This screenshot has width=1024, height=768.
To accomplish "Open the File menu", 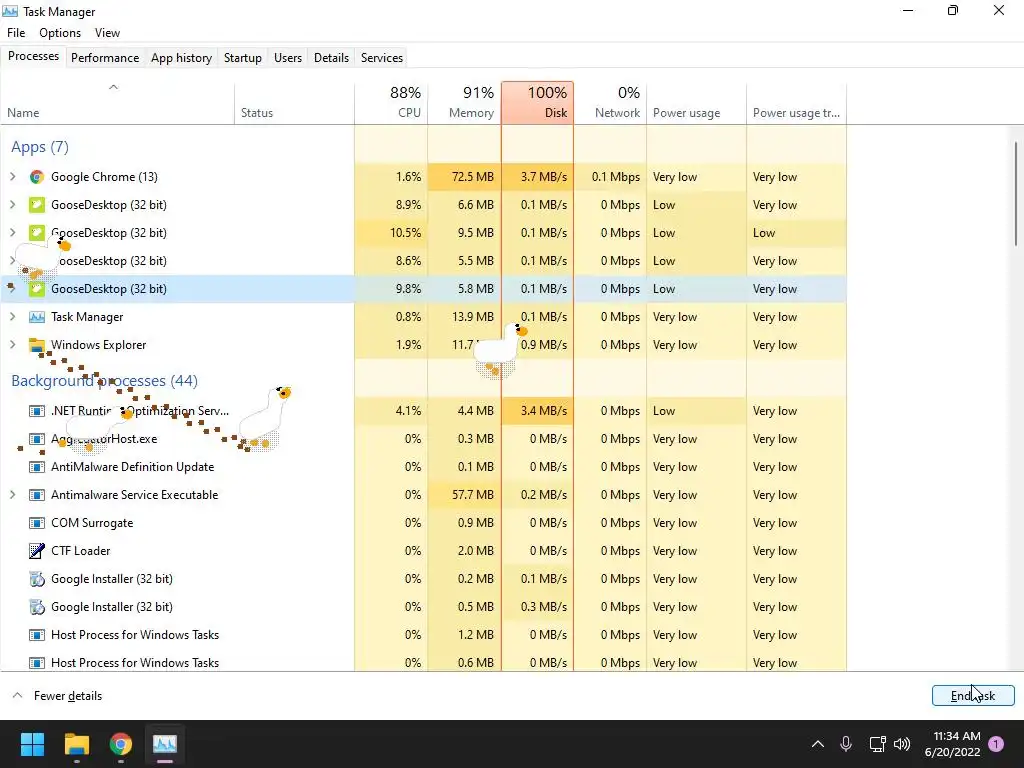I will coord(16,33).
